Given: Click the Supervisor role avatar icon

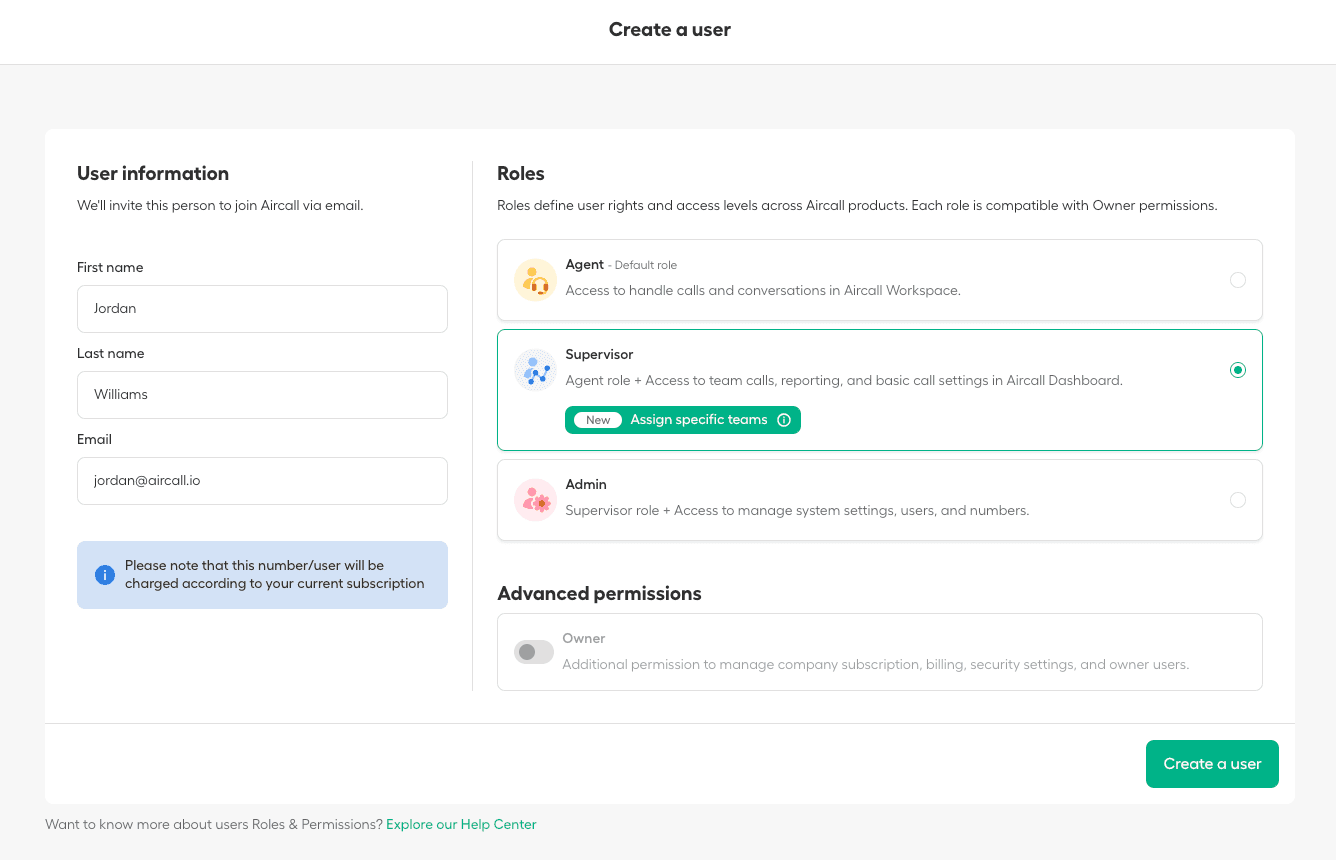Looking at the screenshot, I should [x=535, y=370].
